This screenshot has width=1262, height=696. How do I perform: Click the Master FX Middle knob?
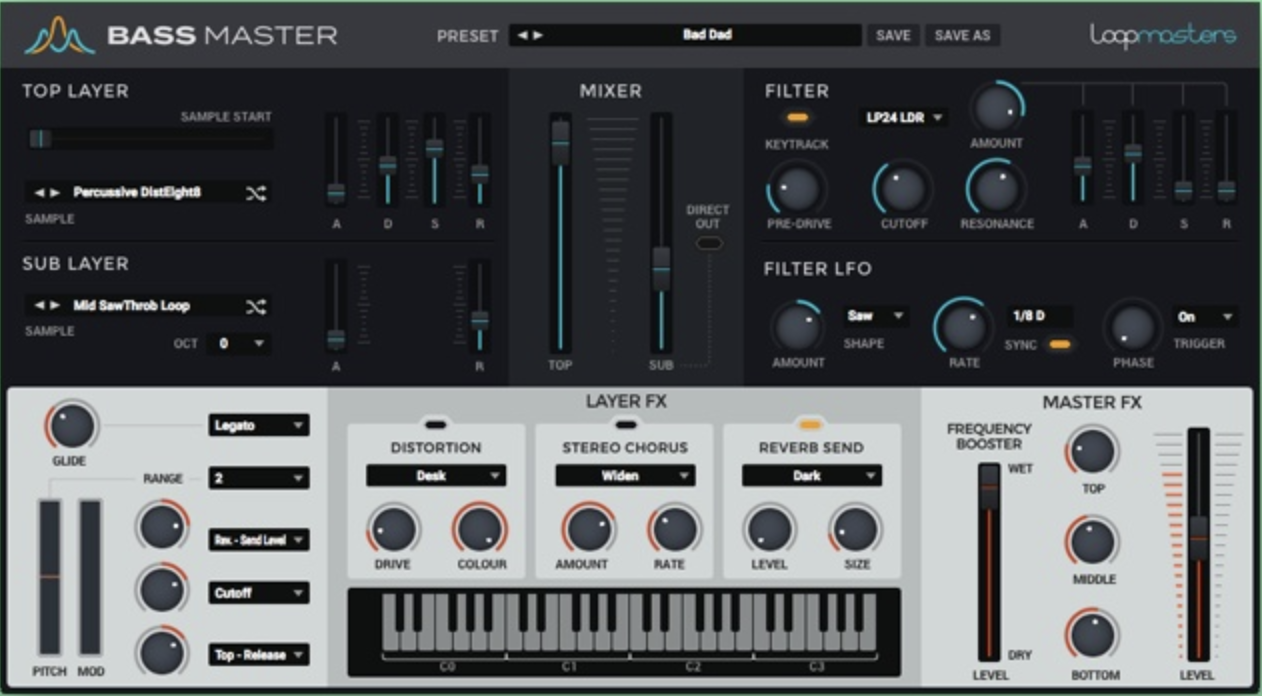click(x=1092, y=542)
